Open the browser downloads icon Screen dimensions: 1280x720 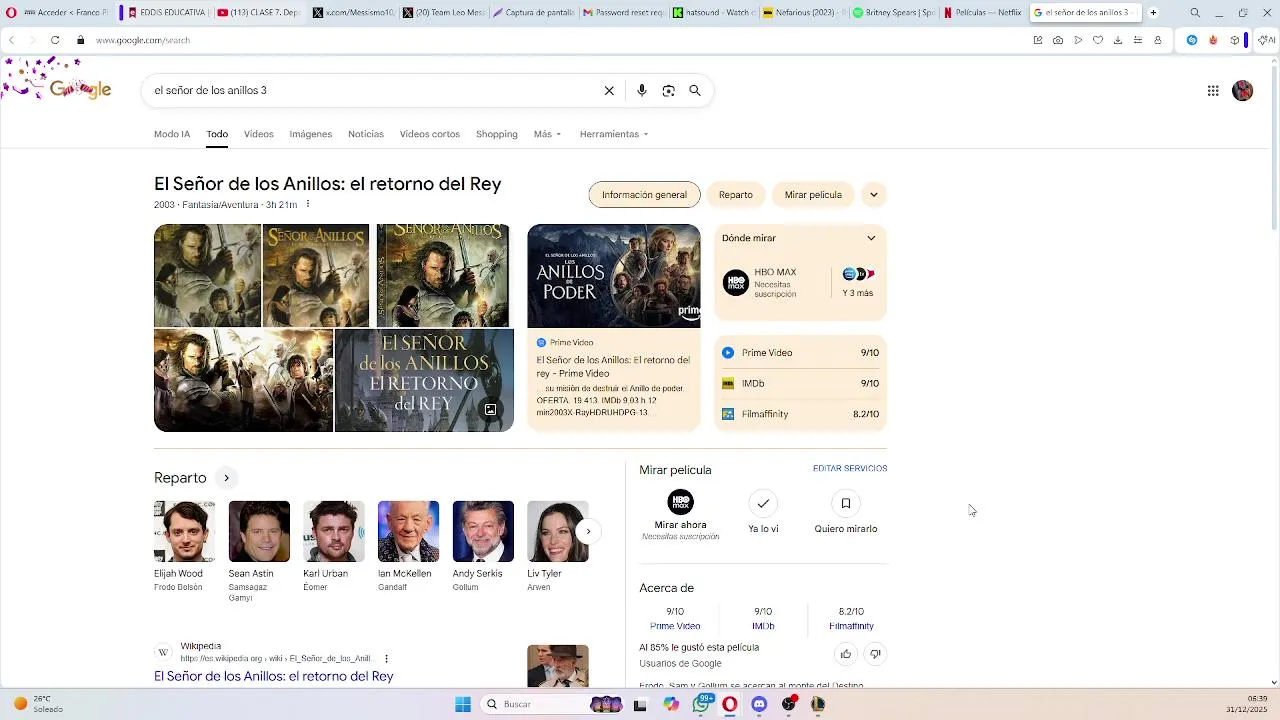[x=1118, y=40]
